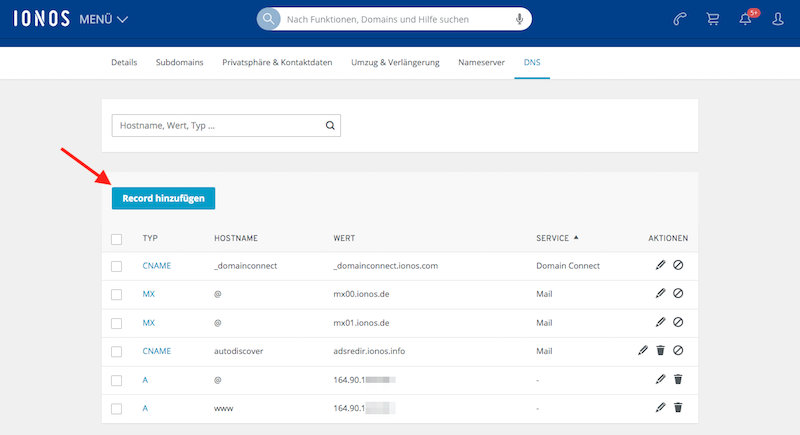Sort by HOSTNAME column header
Viewport: 800px width, 435px height.
[x=236, y=238]
